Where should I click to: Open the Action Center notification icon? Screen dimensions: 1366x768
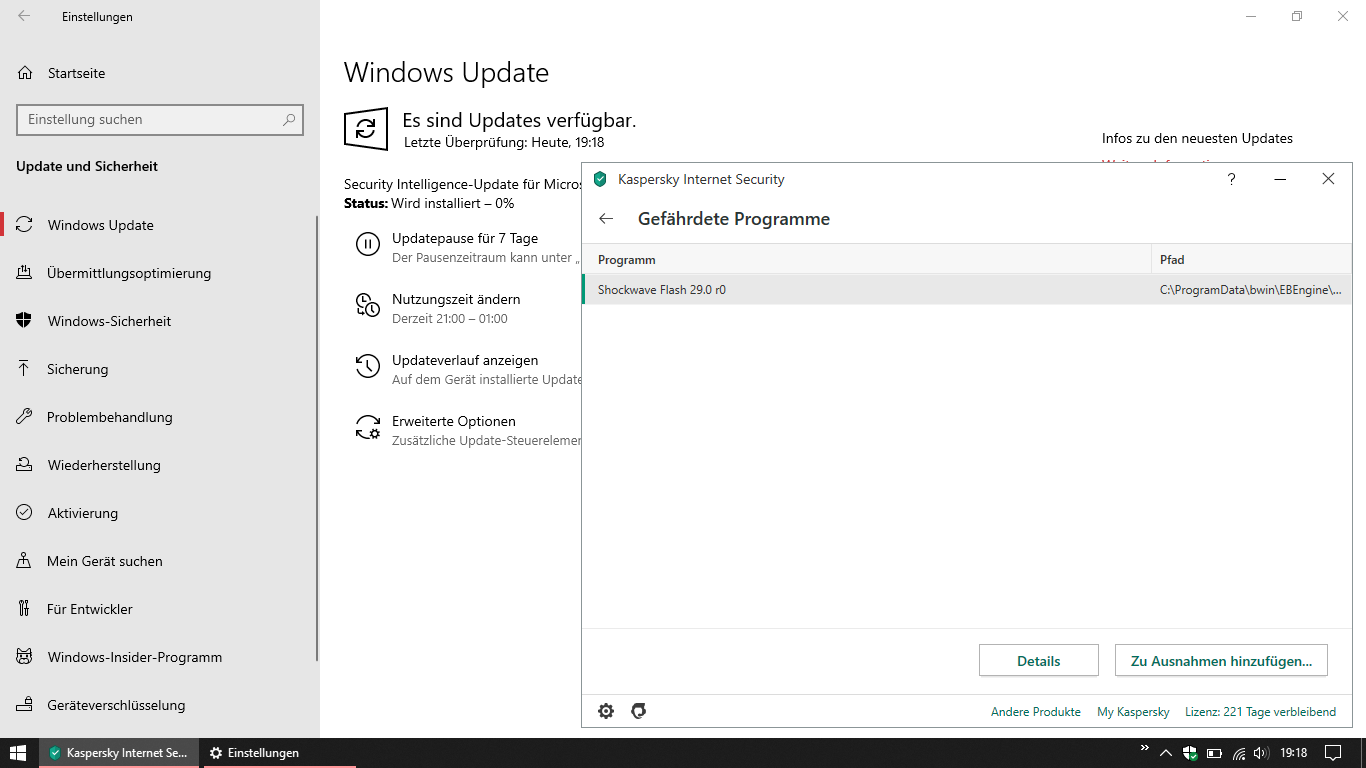pyautogui.click(x=1333, y=753)
